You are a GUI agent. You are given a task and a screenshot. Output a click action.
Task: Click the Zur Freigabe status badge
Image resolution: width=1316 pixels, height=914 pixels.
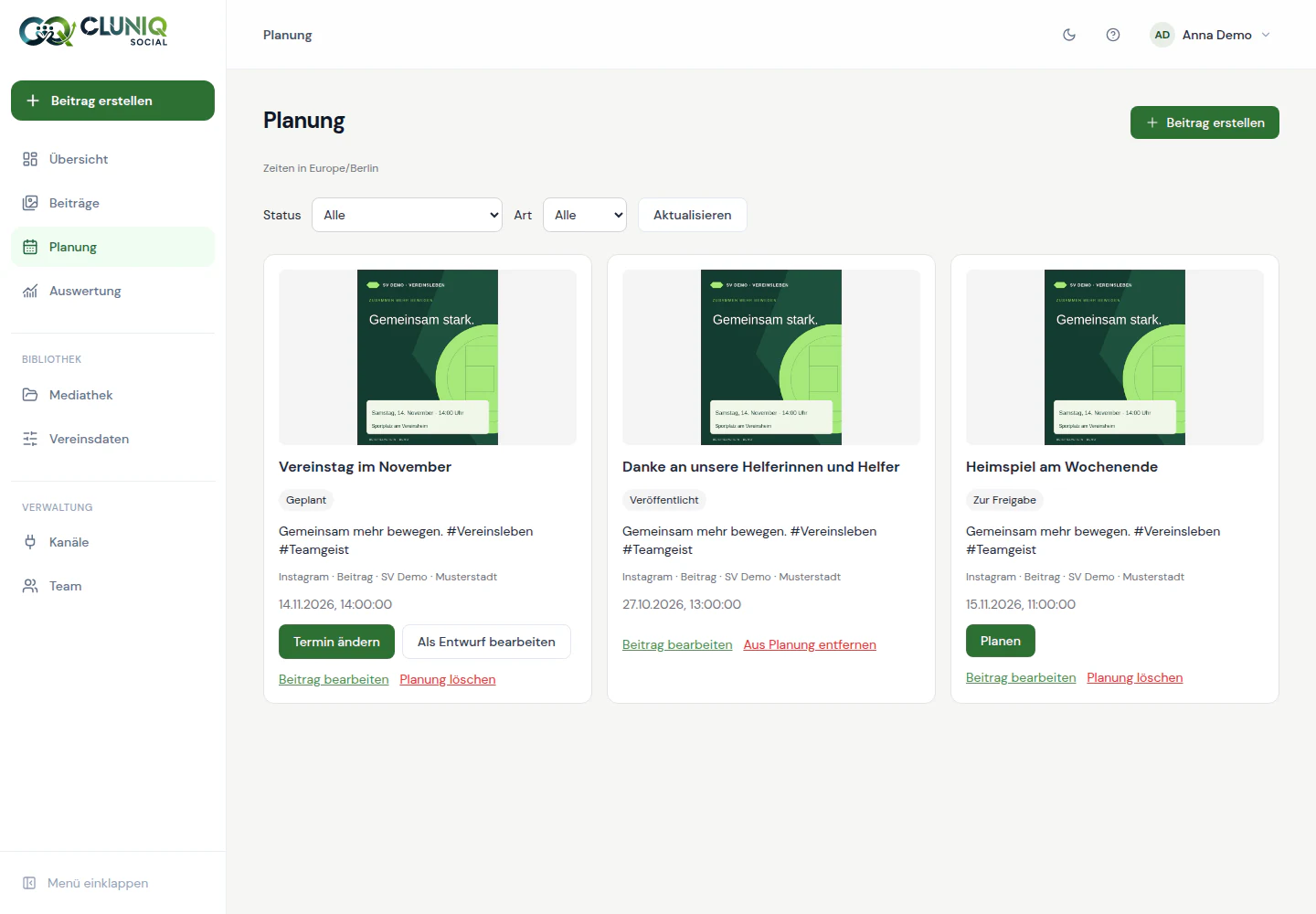point(1004,500)
